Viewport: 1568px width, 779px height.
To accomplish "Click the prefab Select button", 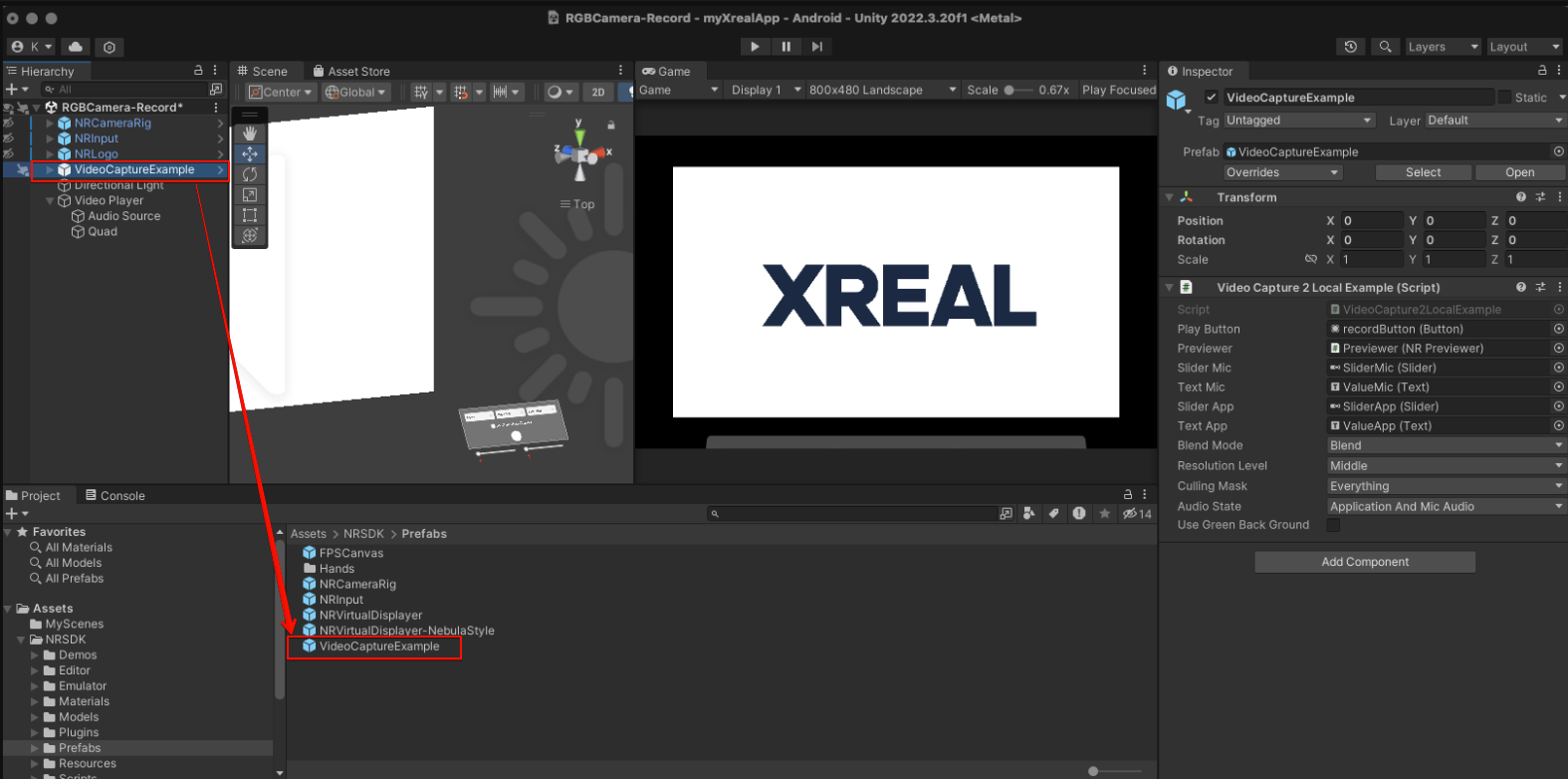I will tap(1423, 172).
